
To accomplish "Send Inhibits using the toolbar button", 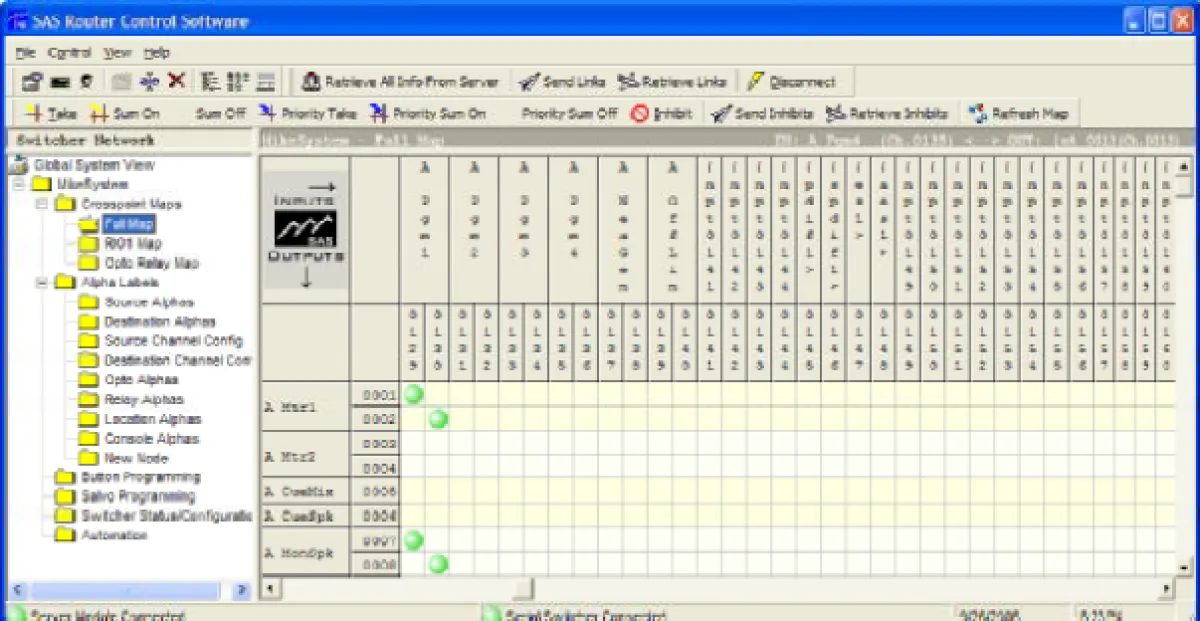I will 763,114.
